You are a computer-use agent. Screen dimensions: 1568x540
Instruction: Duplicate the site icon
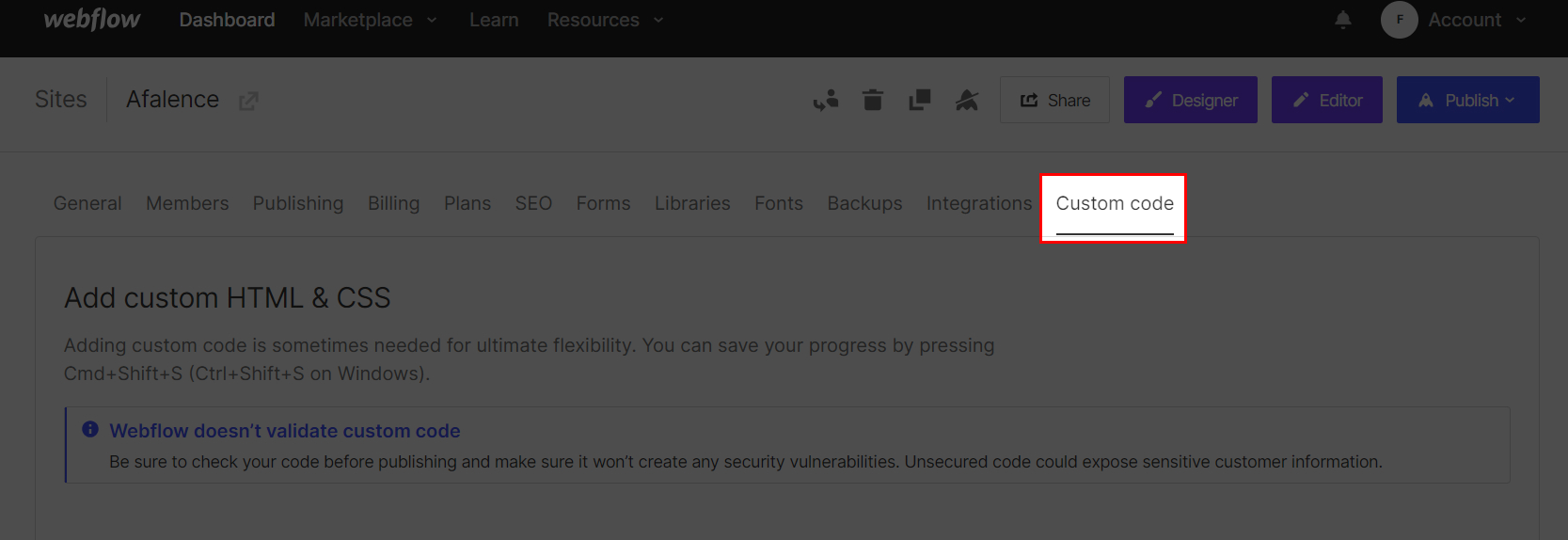920,100
